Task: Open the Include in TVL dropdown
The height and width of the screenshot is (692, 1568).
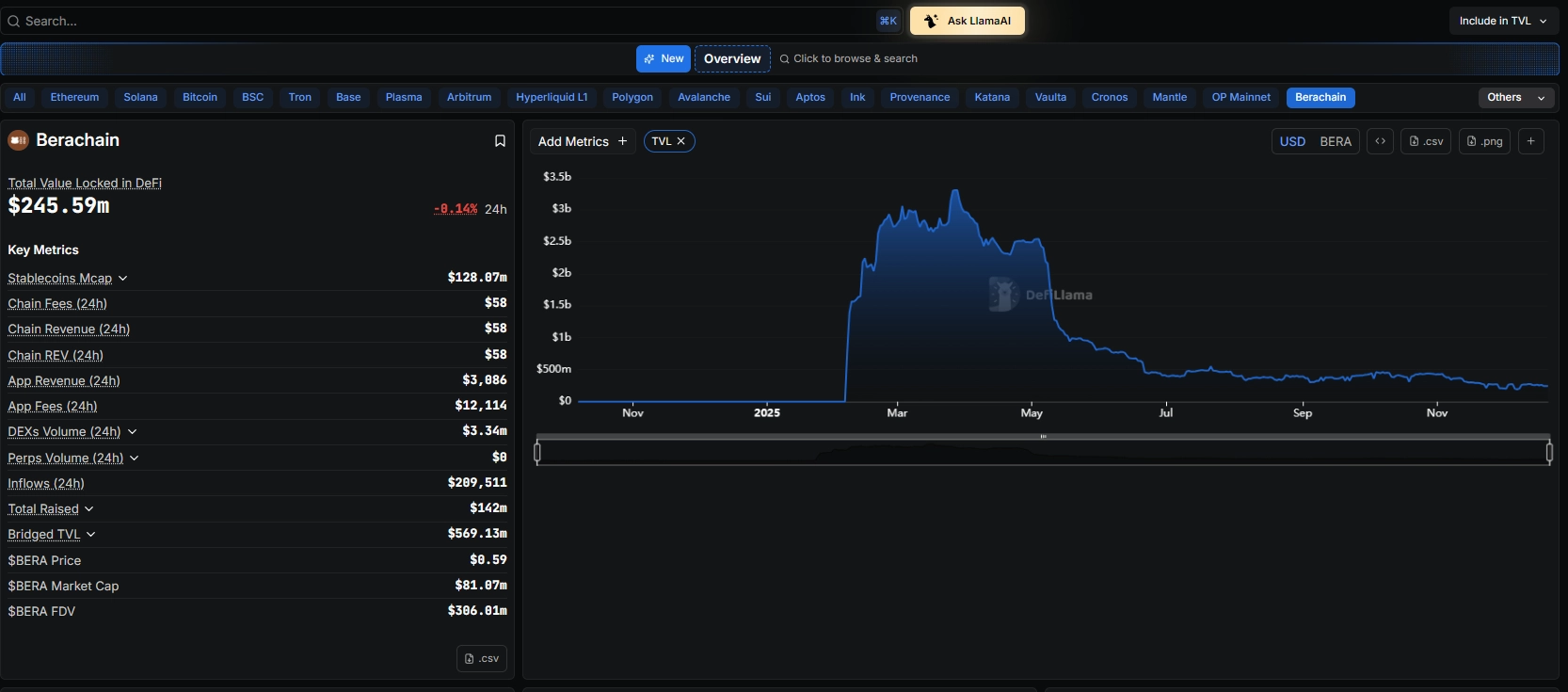Action: pos(1502,21)
